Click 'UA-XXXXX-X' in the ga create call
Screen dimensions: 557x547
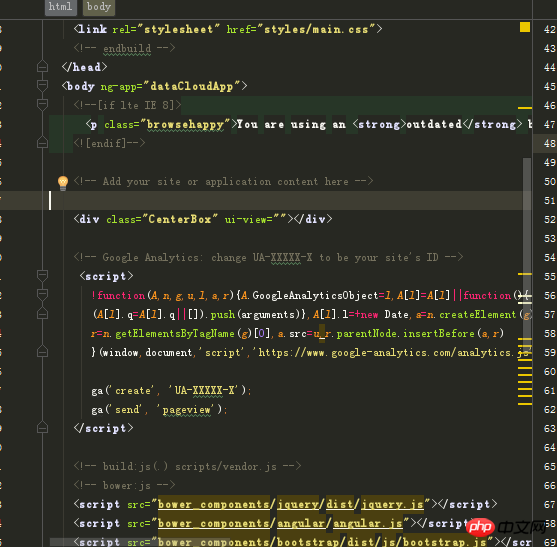(207, 390)
